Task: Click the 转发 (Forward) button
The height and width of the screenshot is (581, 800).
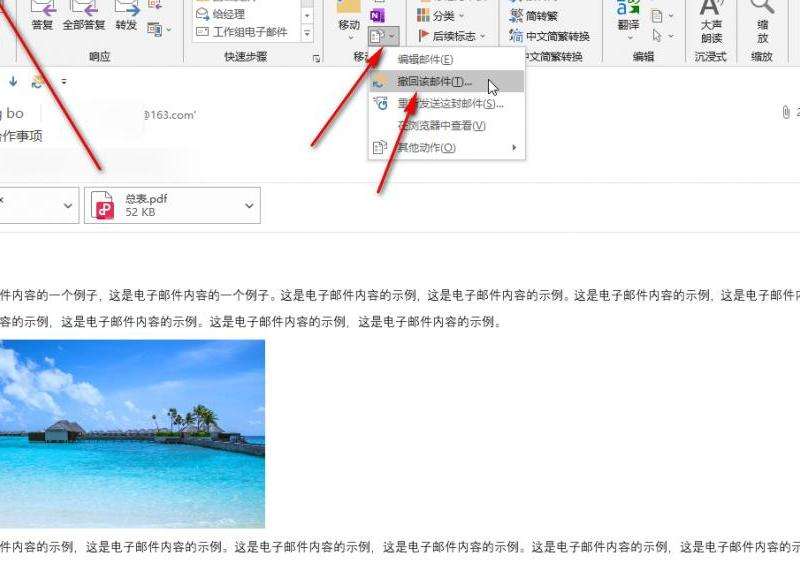Action: 126,15
